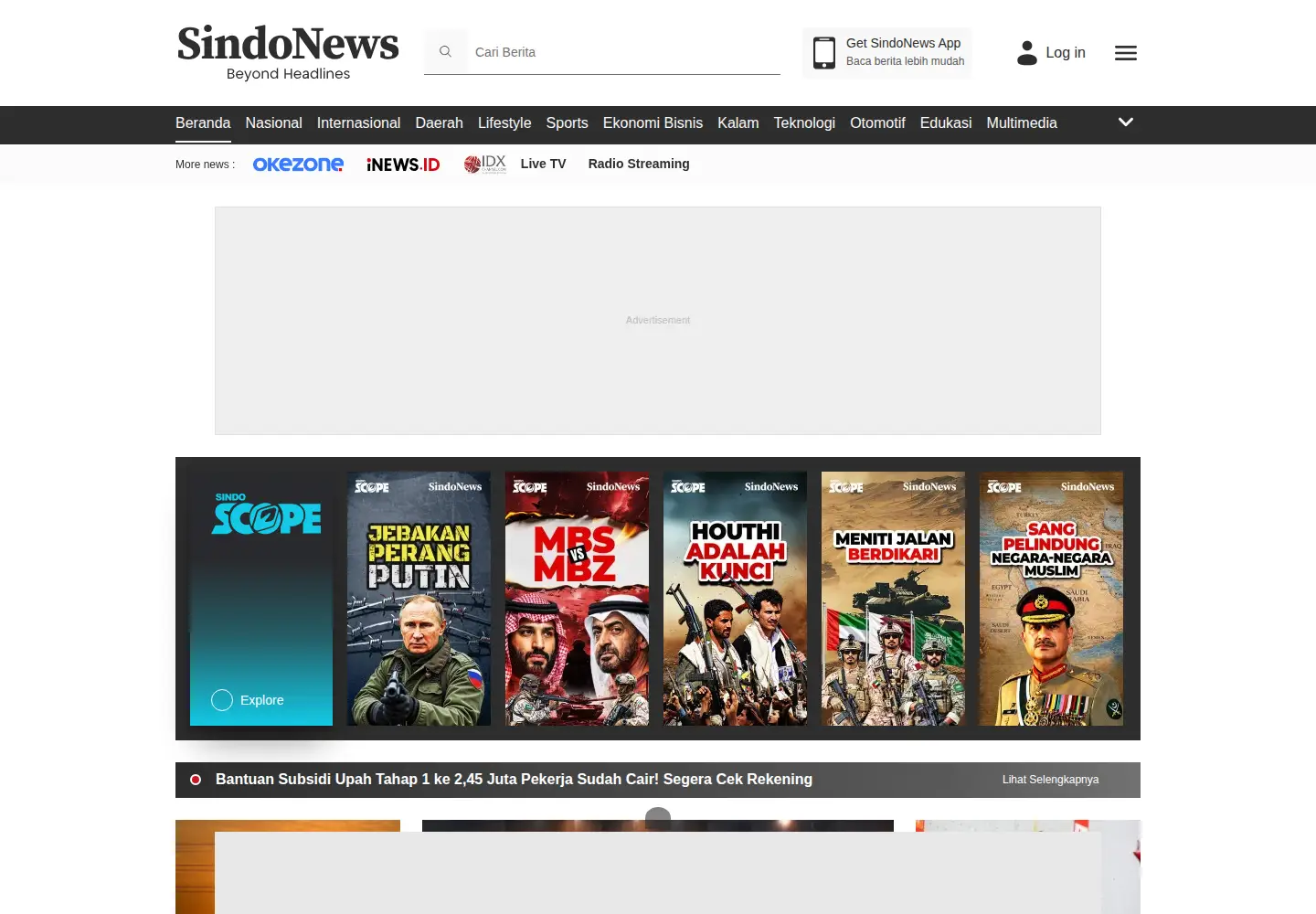Select the Beranda tab
The height and width of the screenshot is (914, 1316).
tap(203, 123)
